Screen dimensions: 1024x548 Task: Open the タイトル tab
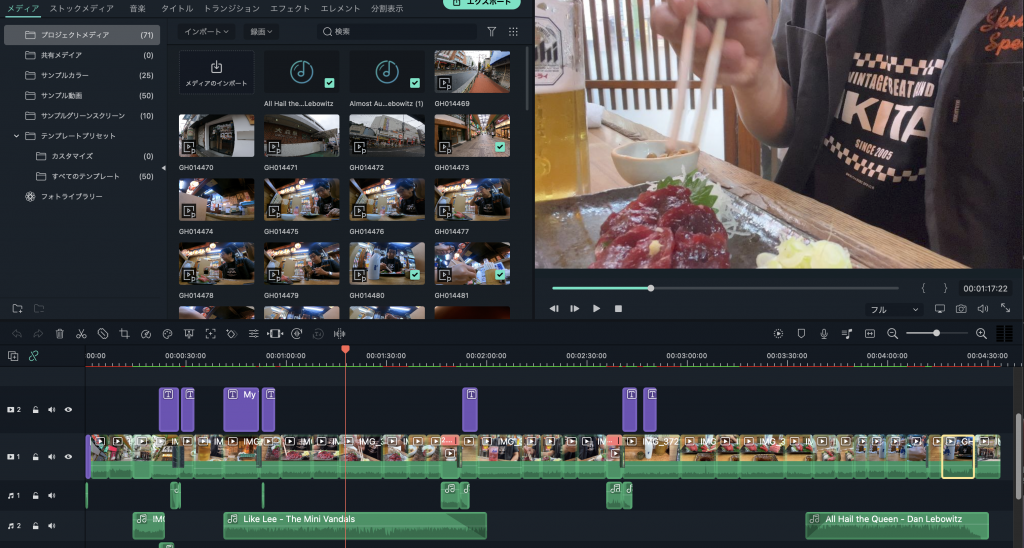pos(177,8)
